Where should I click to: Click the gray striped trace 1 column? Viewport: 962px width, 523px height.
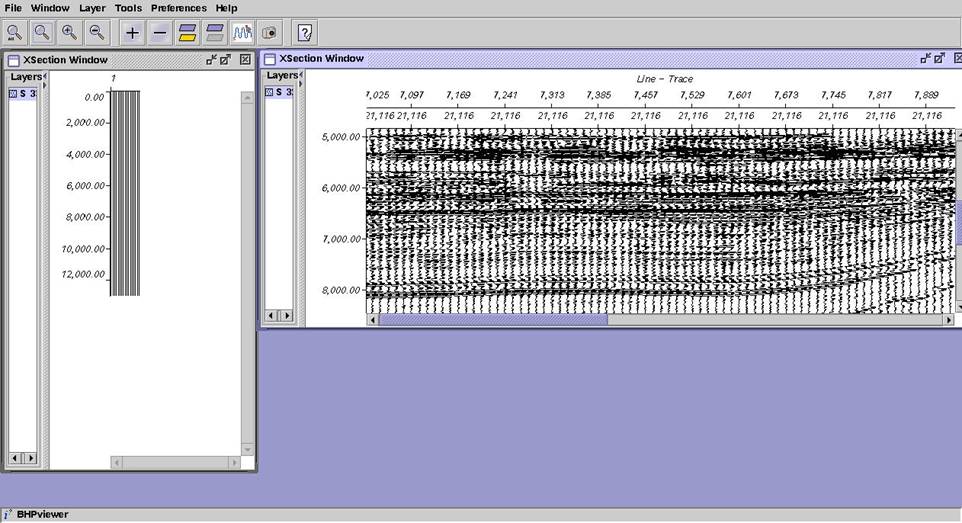[x=125, y=193]
